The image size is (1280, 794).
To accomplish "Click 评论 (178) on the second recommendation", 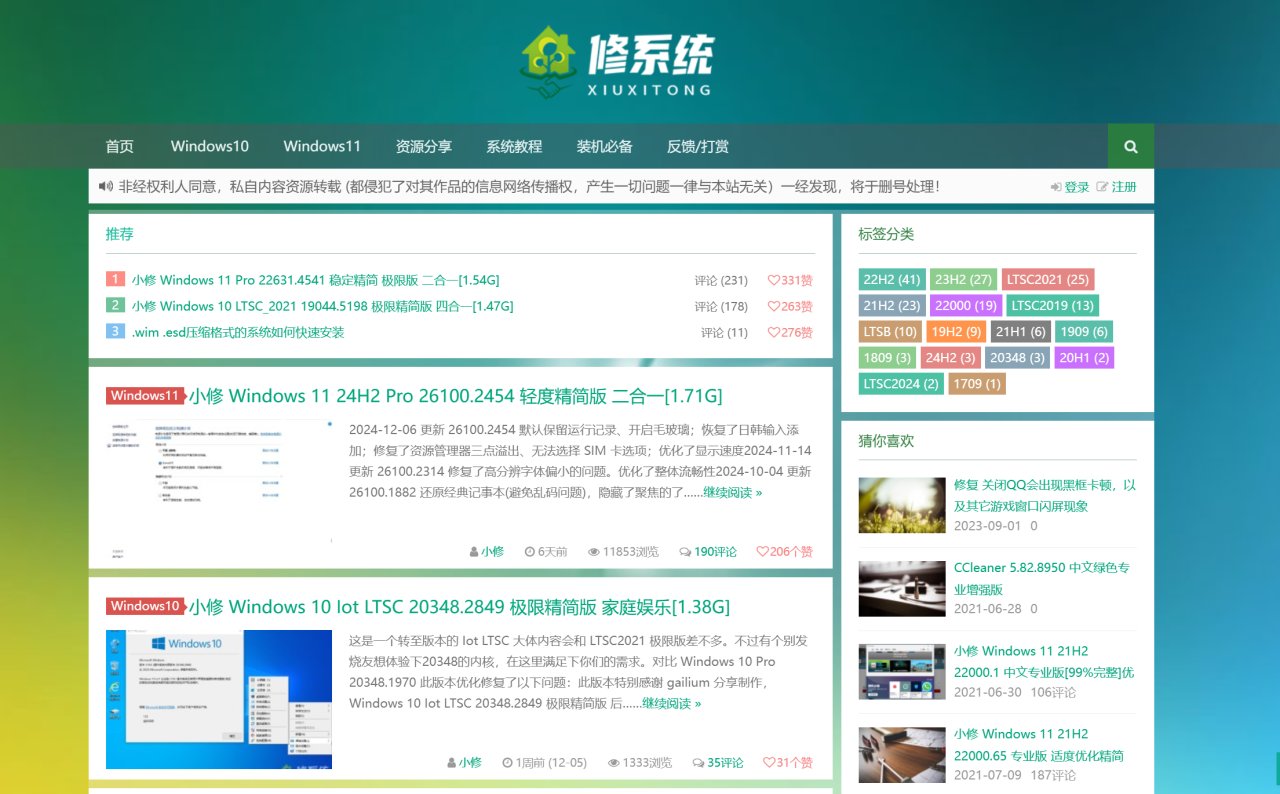I will [721, 306].
